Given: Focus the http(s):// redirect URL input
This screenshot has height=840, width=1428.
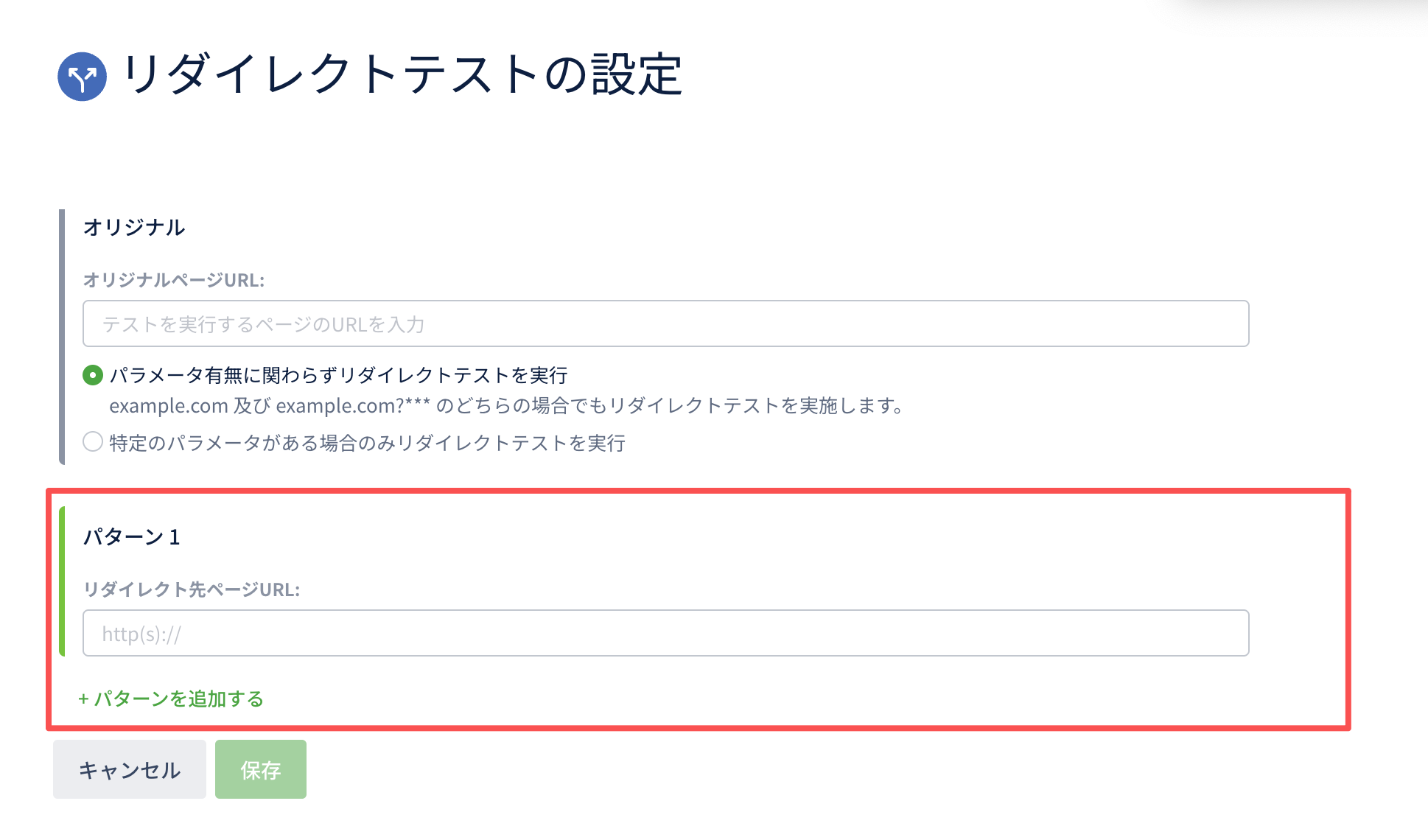Looking at the screenshot, I should (x=665, y=633).
